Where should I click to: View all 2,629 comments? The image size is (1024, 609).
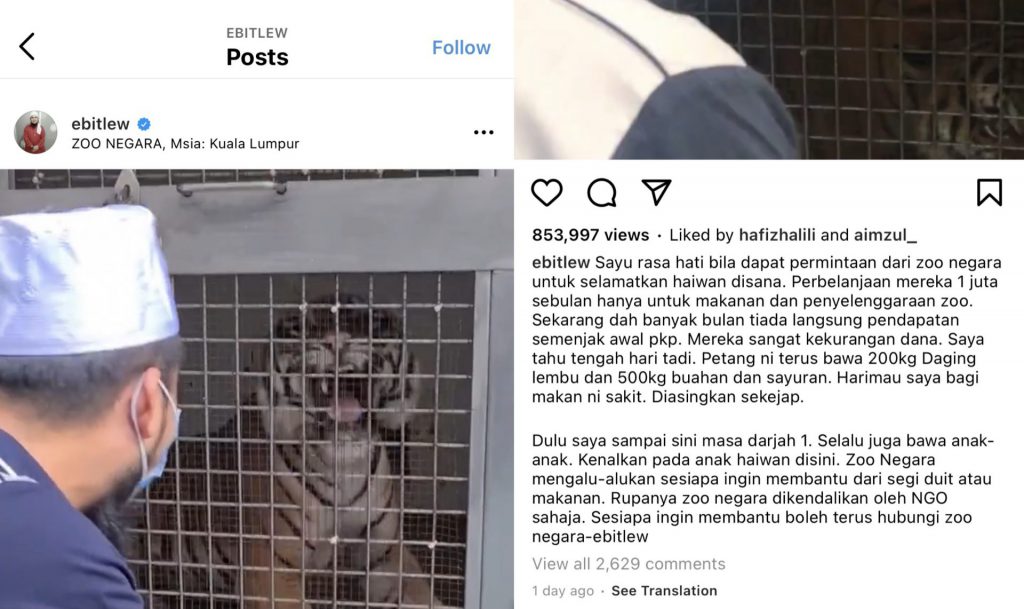pos(628,564)
